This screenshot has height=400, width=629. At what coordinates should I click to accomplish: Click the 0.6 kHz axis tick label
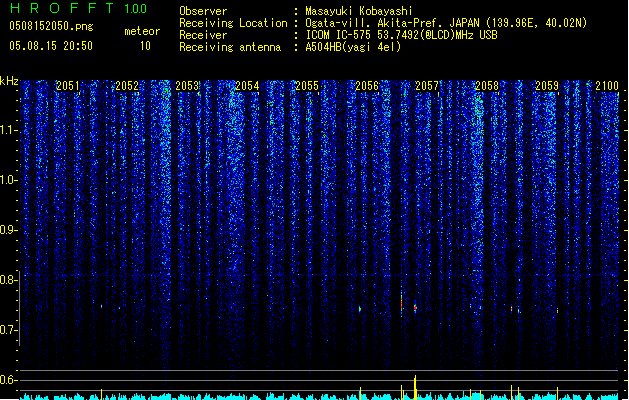click(8, 380)
